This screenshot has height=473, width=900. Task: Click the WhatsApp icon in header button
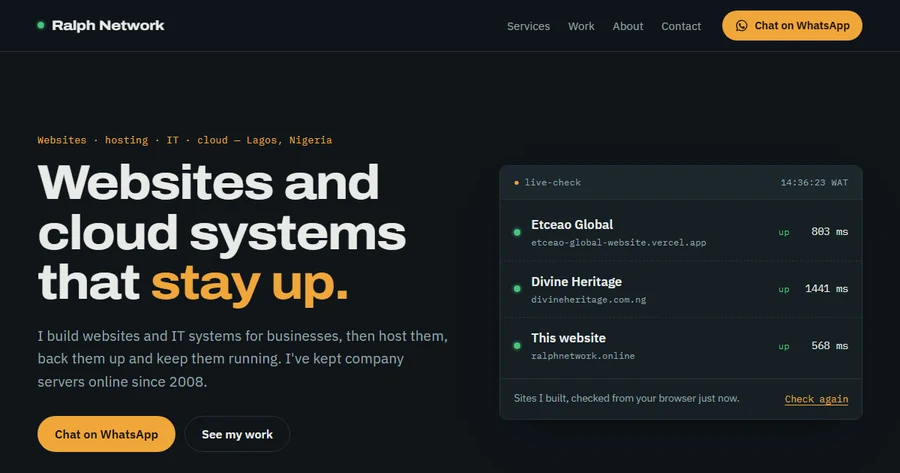[742, 26]
